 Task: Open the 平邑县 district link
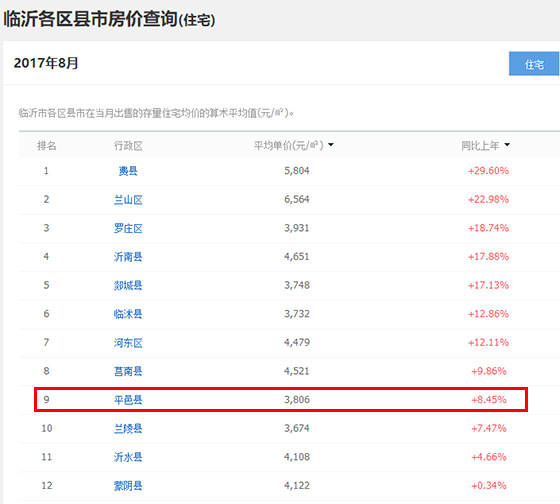128,400
